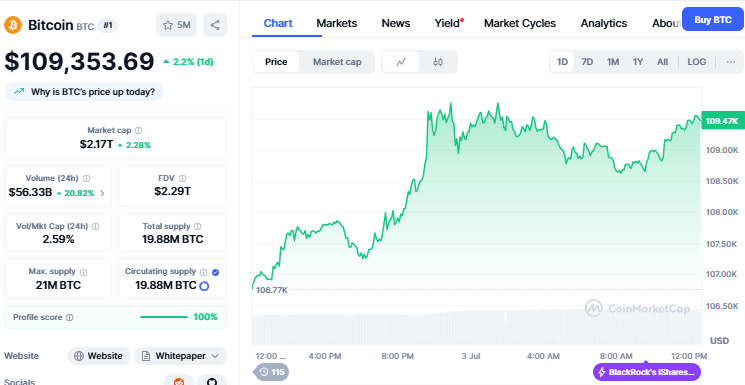Image resolution: width=745 pixels, height=385 pixels.
Task: Expand the Whitepaper dropdown chevron
Action: 215,356
